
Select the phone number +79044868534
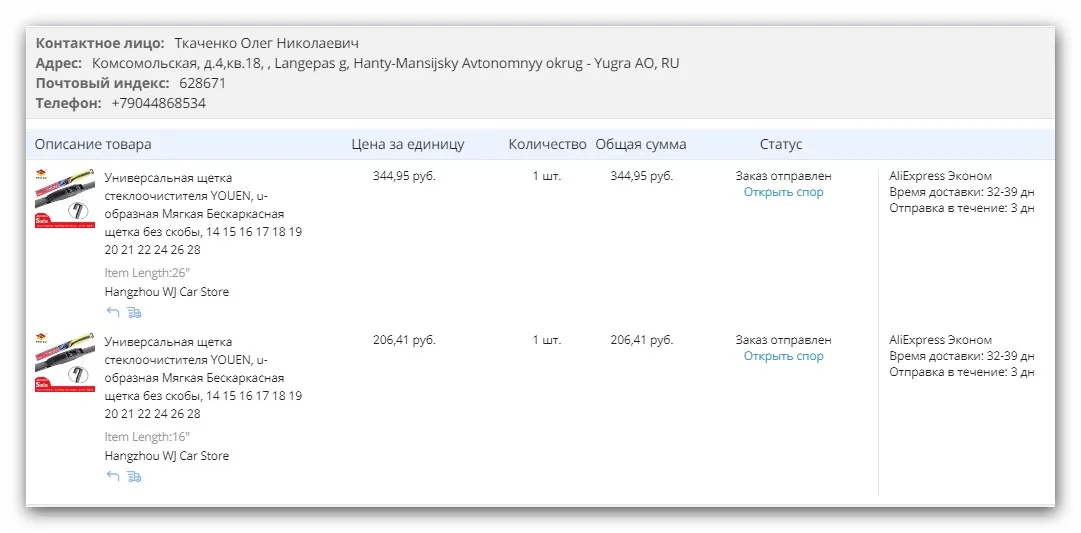(x=159, y=103)
